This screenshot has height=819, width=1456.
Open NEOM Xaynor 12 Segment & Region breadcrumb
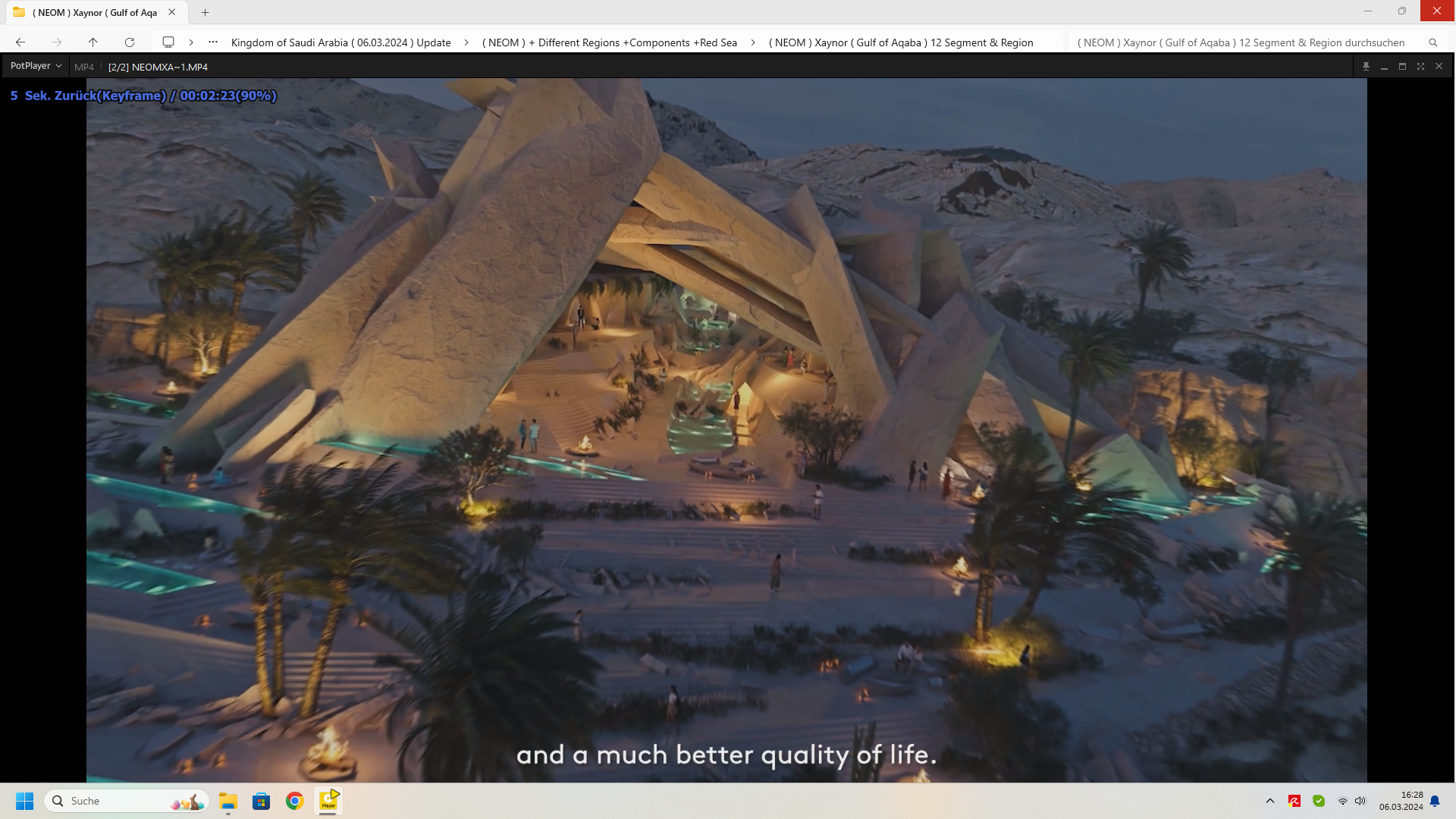(x=901, y=42)
